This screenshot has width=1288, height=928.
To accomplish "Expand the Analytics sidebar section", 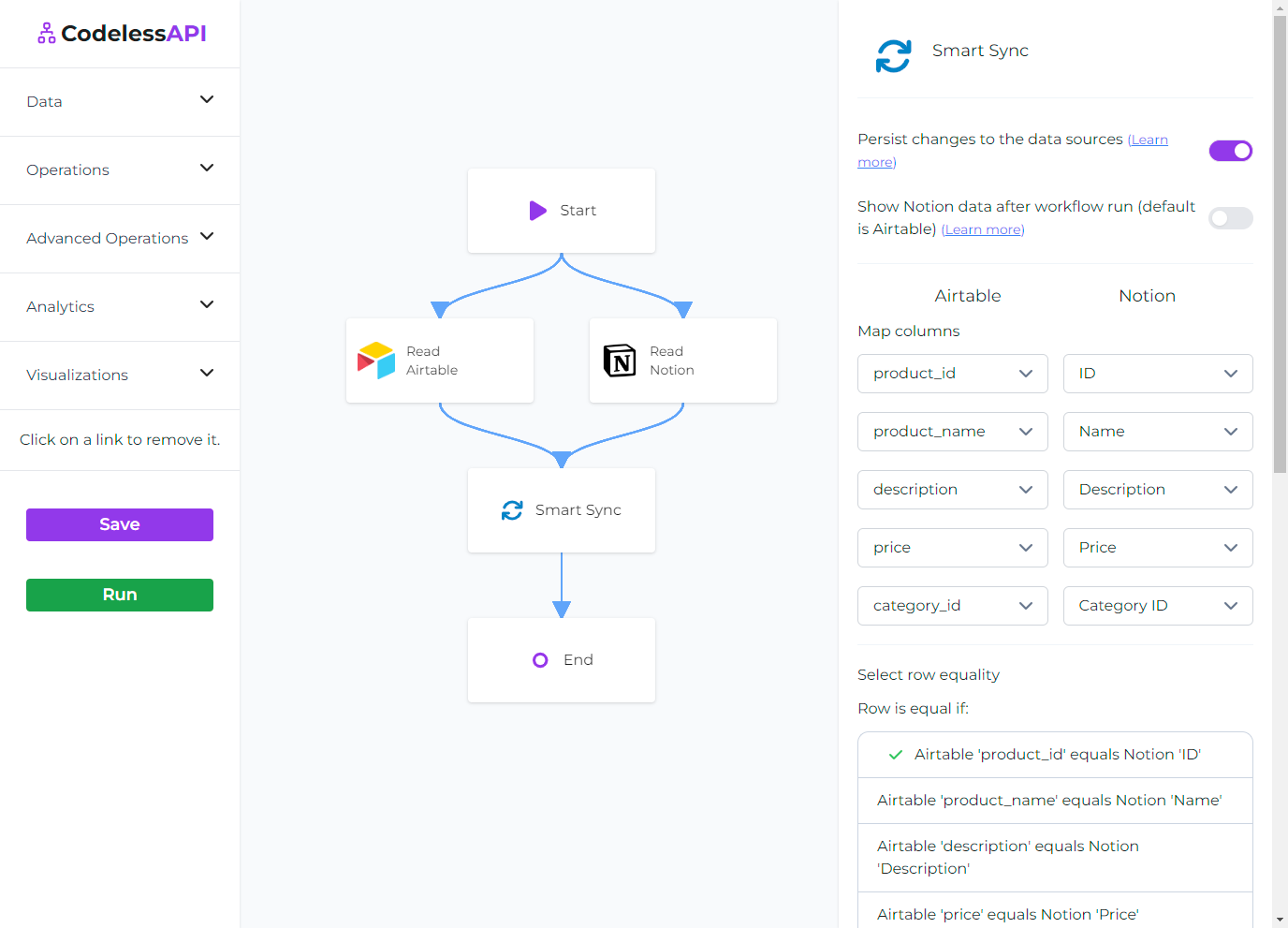I will tap(120, 307).
